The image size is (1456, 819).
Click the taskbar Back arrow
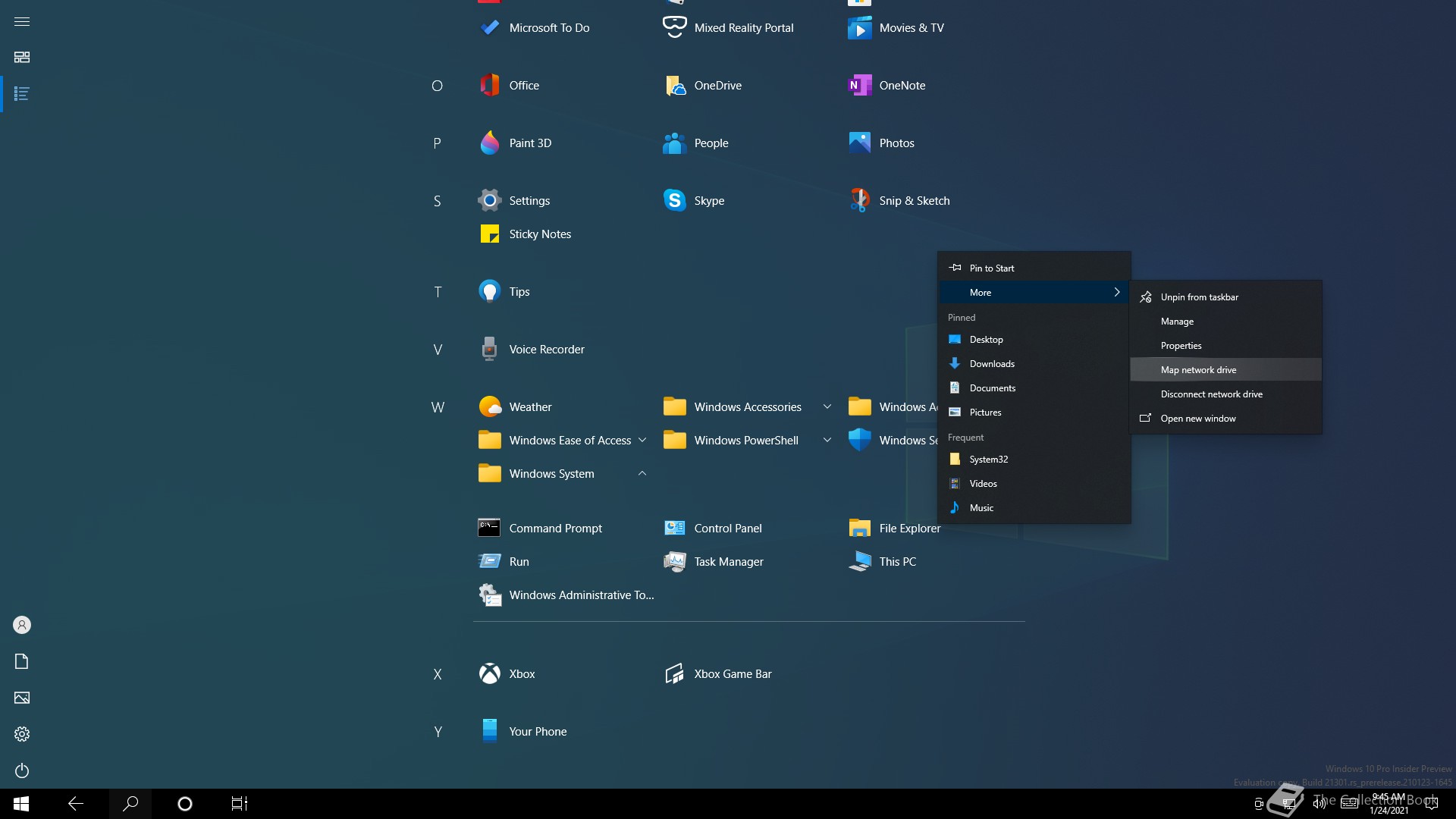(x=76, y=804)
